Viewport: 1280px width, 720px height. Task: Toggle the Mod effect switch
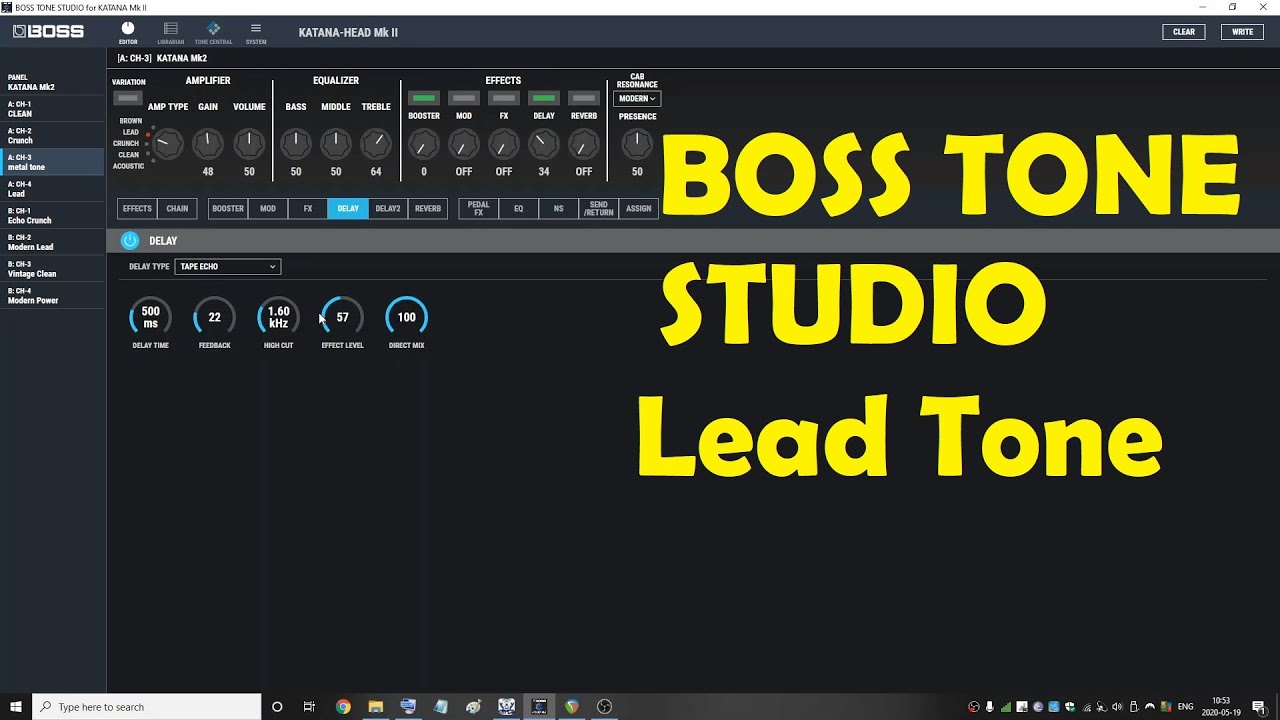464,98
